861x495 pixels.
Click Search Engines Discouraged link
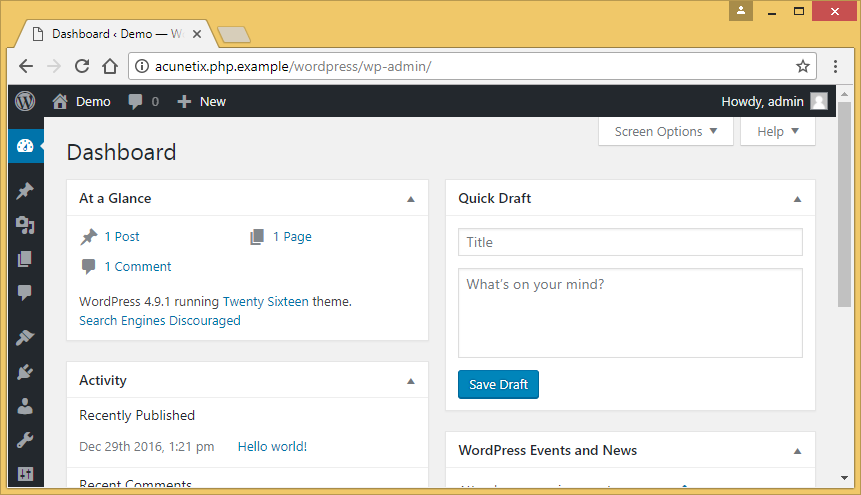(160, 321)
